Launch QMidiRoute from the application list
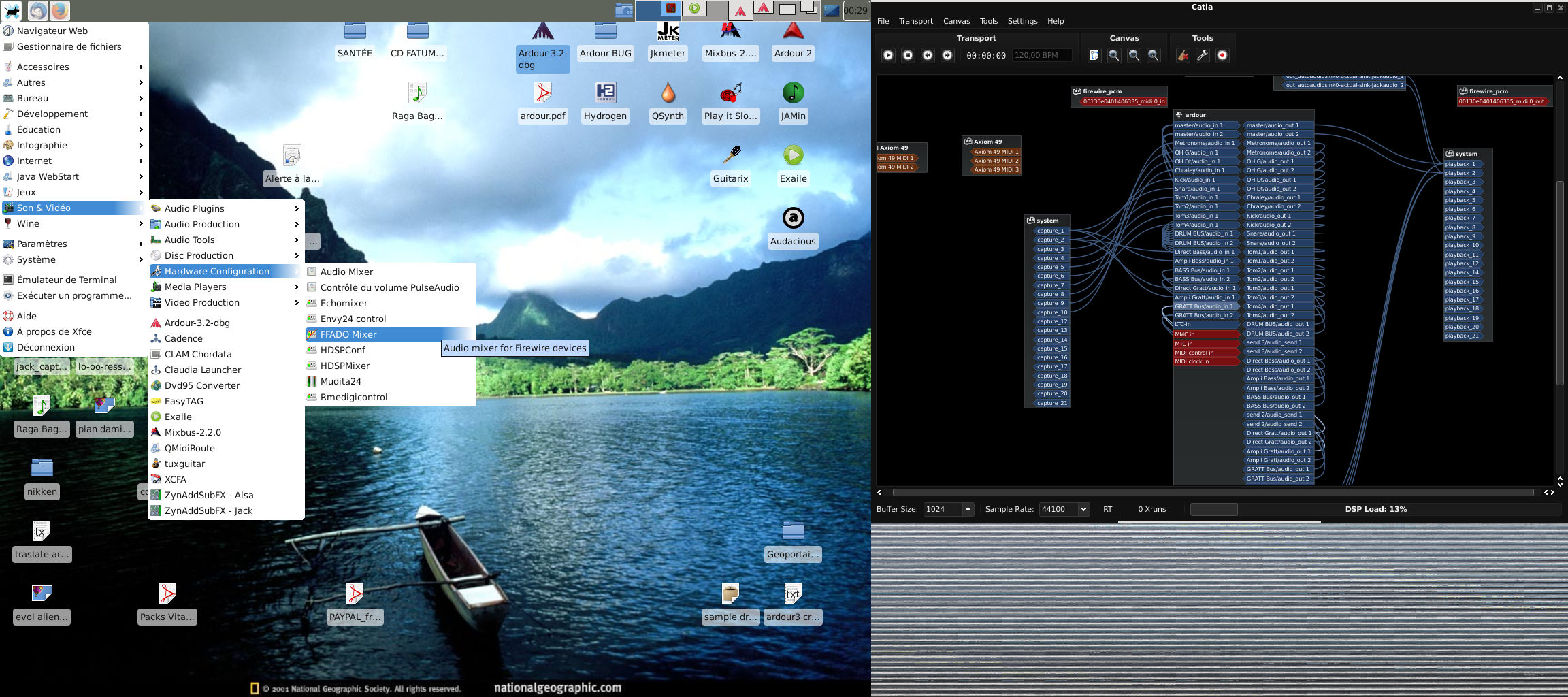The image size is (1568, 697). point(225,448)
